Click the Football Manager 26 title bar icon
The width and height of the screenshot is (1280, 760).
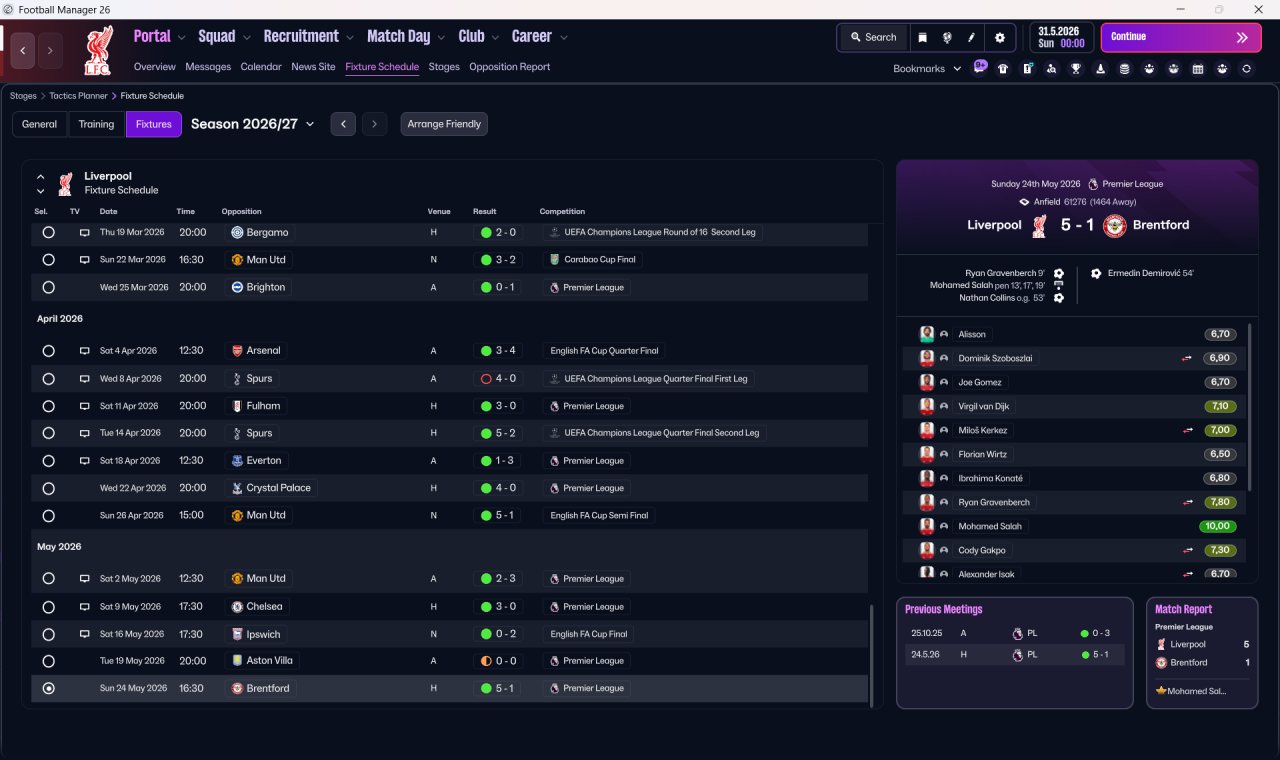9,9
